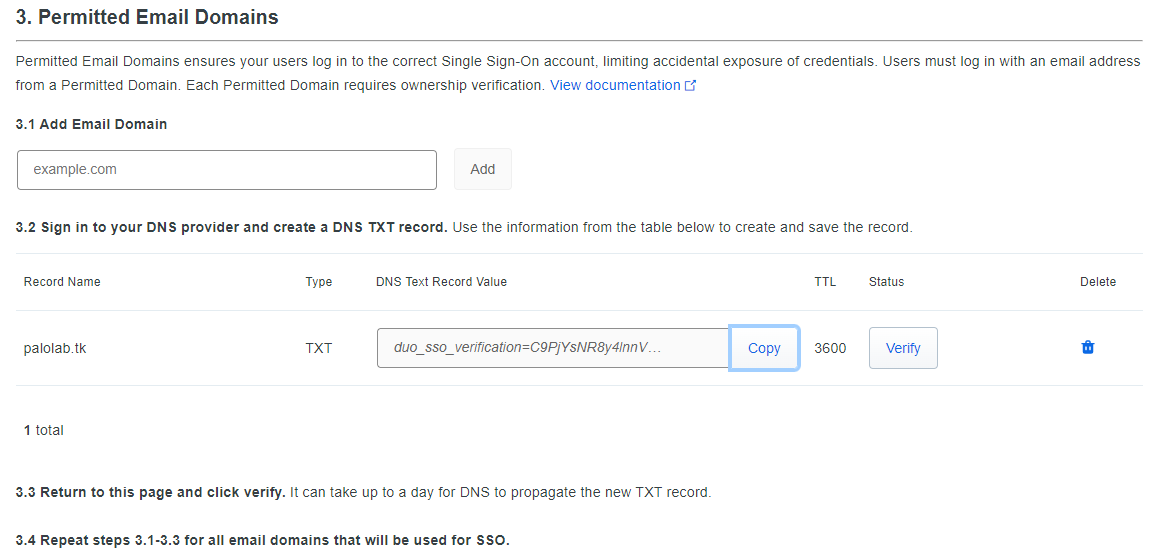The width and height of the screenshot is (1156, 558).
Task: Verify the palolab.tk domain
Action: click(903, 348)
